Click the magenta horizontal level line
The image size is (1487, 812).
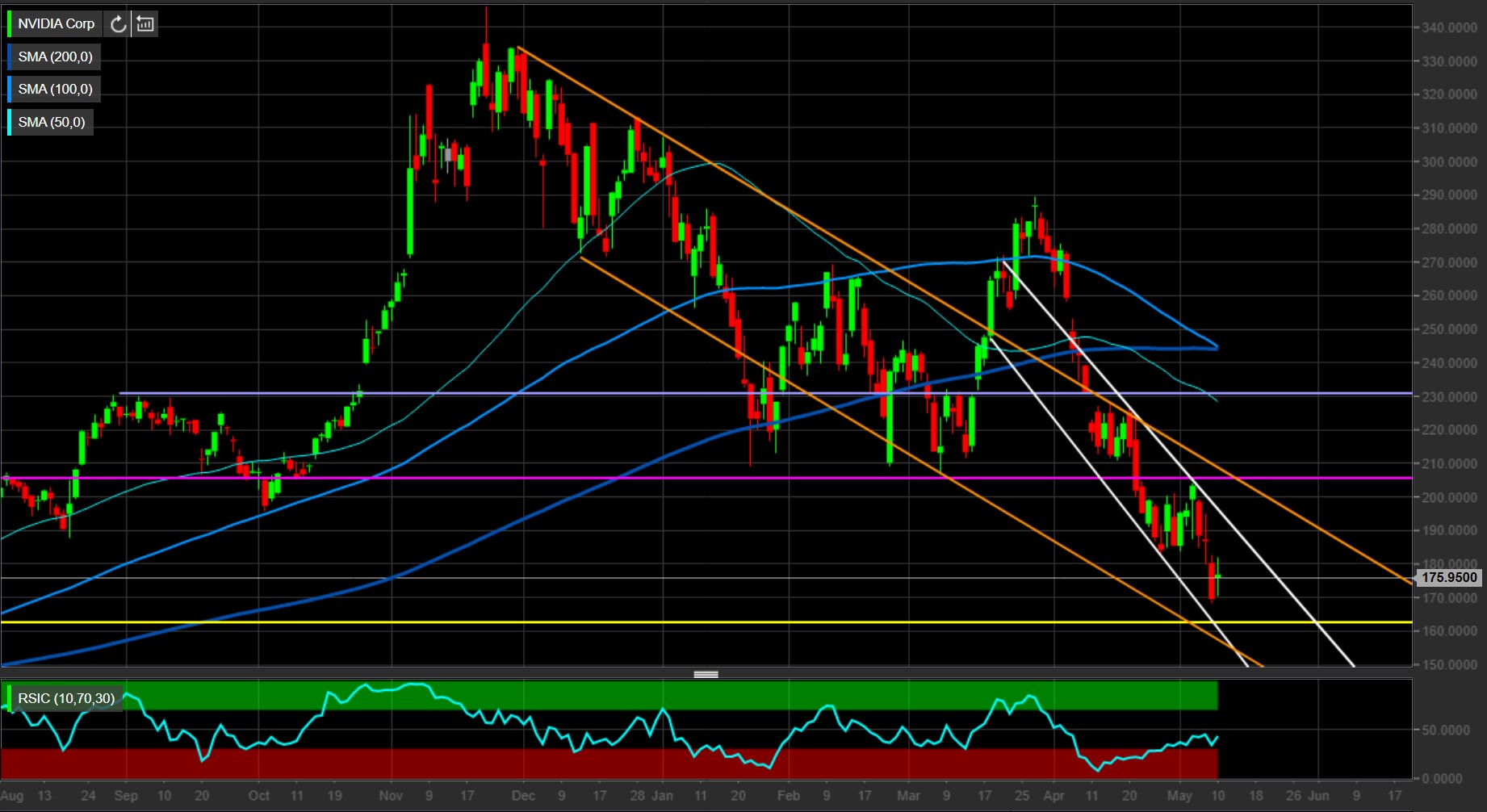point(706,478)
